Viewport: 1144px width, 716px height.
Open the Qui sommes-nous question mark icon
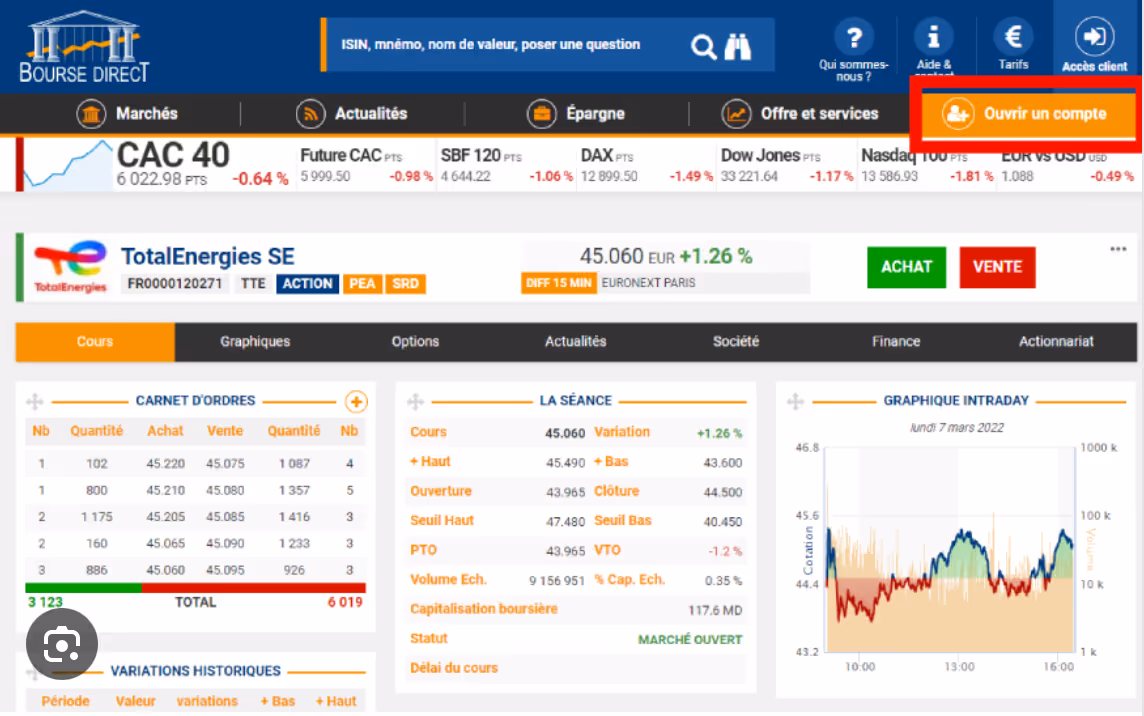pos(854,36)
